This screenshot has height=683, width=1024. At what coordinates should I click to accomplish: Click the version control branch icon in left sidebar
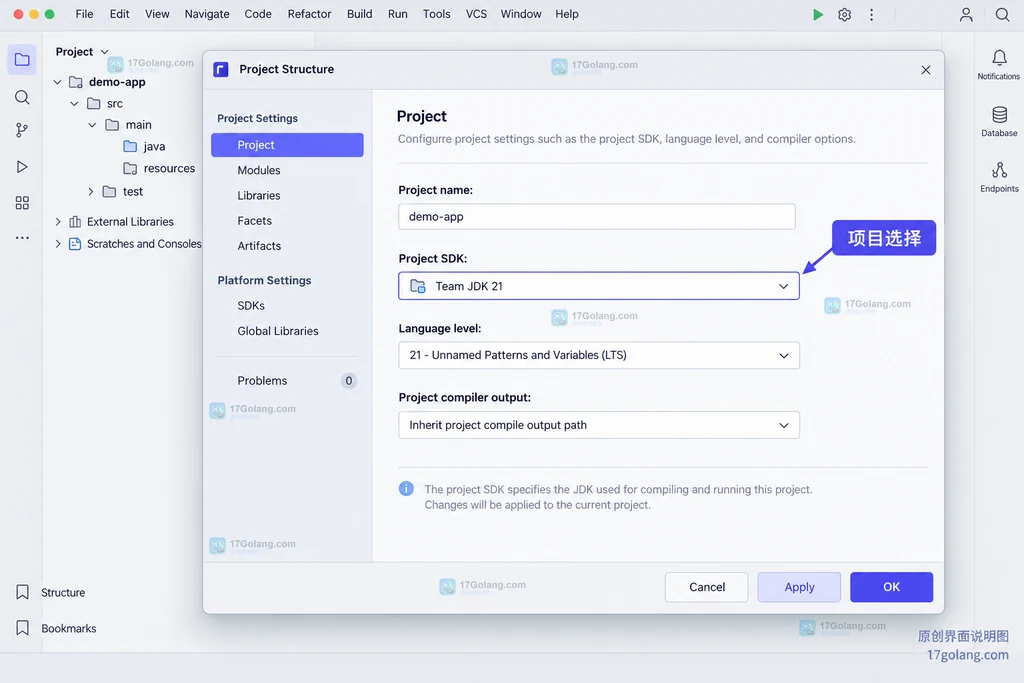pyautogui.click(x=22, y=130)
